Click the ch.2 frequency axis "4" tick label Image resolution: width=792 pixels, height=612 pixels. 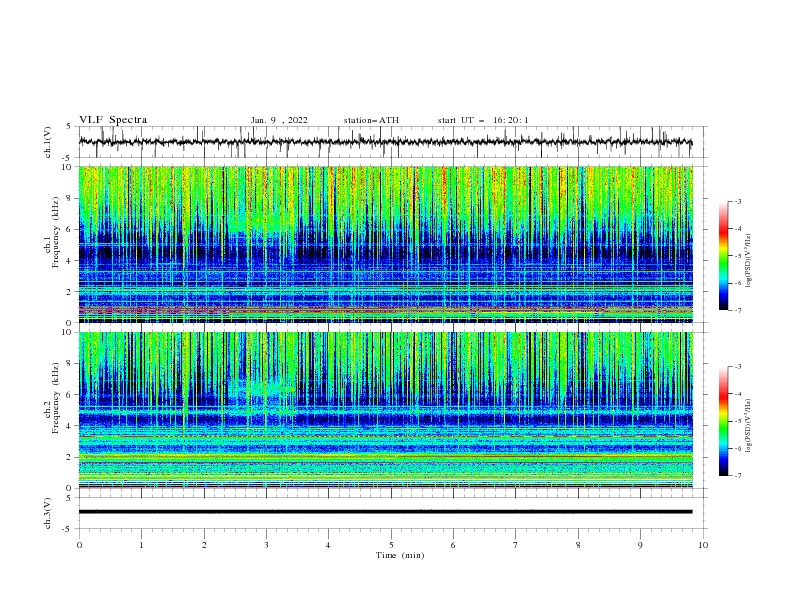tap(70, 426)
